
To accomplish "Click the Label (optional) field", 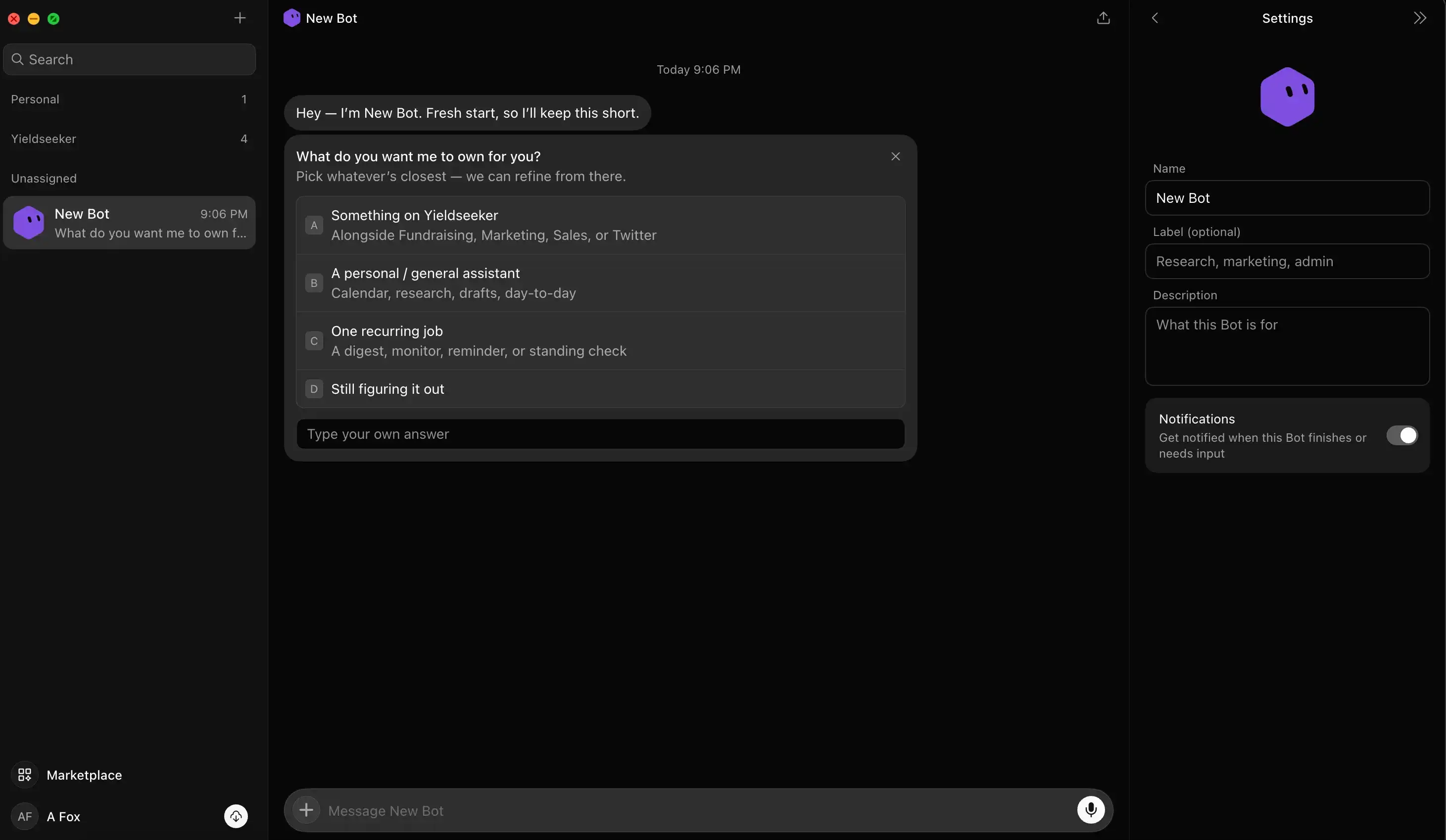I will coord(1287,262).
